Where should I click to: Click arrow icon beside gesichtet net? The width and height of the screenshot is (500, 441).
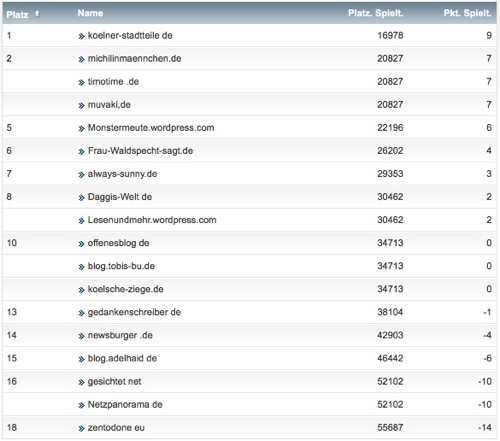point(81,382)
